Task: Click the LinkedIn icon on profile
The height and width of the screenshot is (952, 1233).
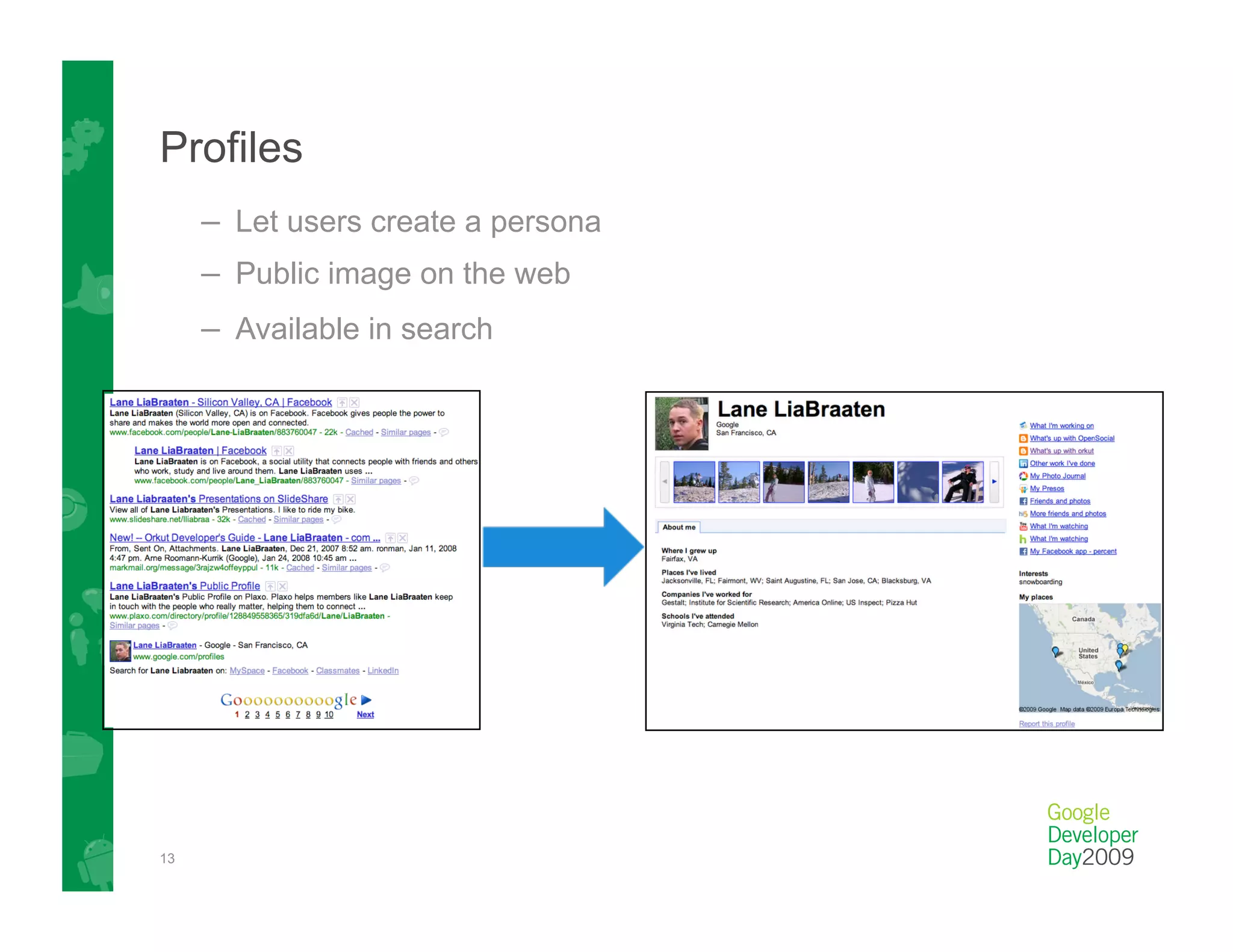Action: click(x=1023, y=463)
